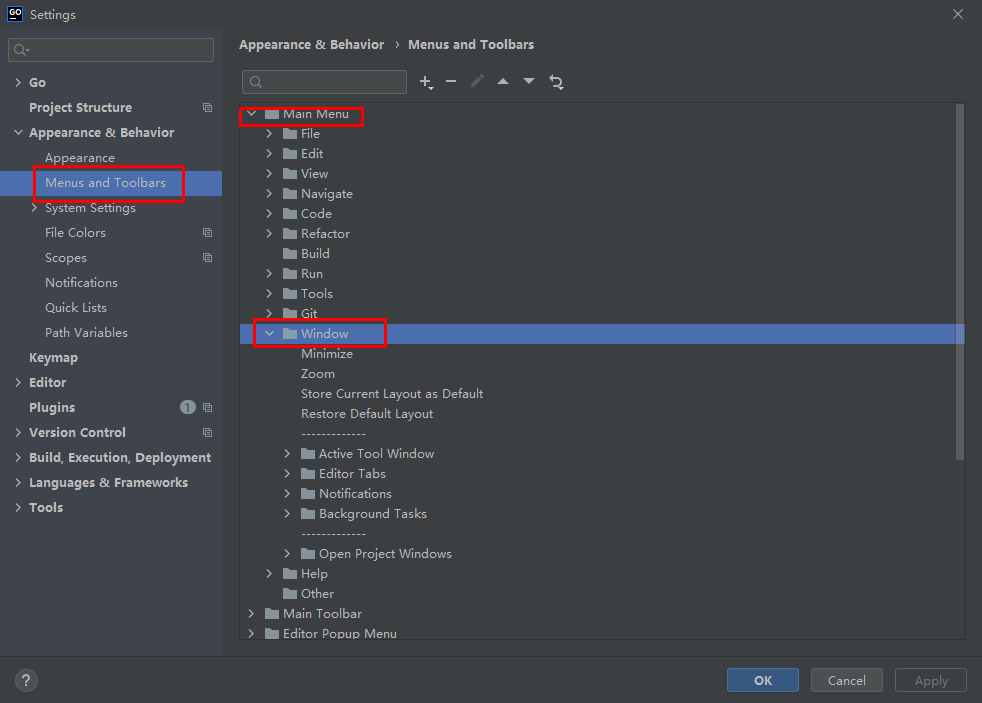Select the Zoom action in Window menu

coord(318,374)
